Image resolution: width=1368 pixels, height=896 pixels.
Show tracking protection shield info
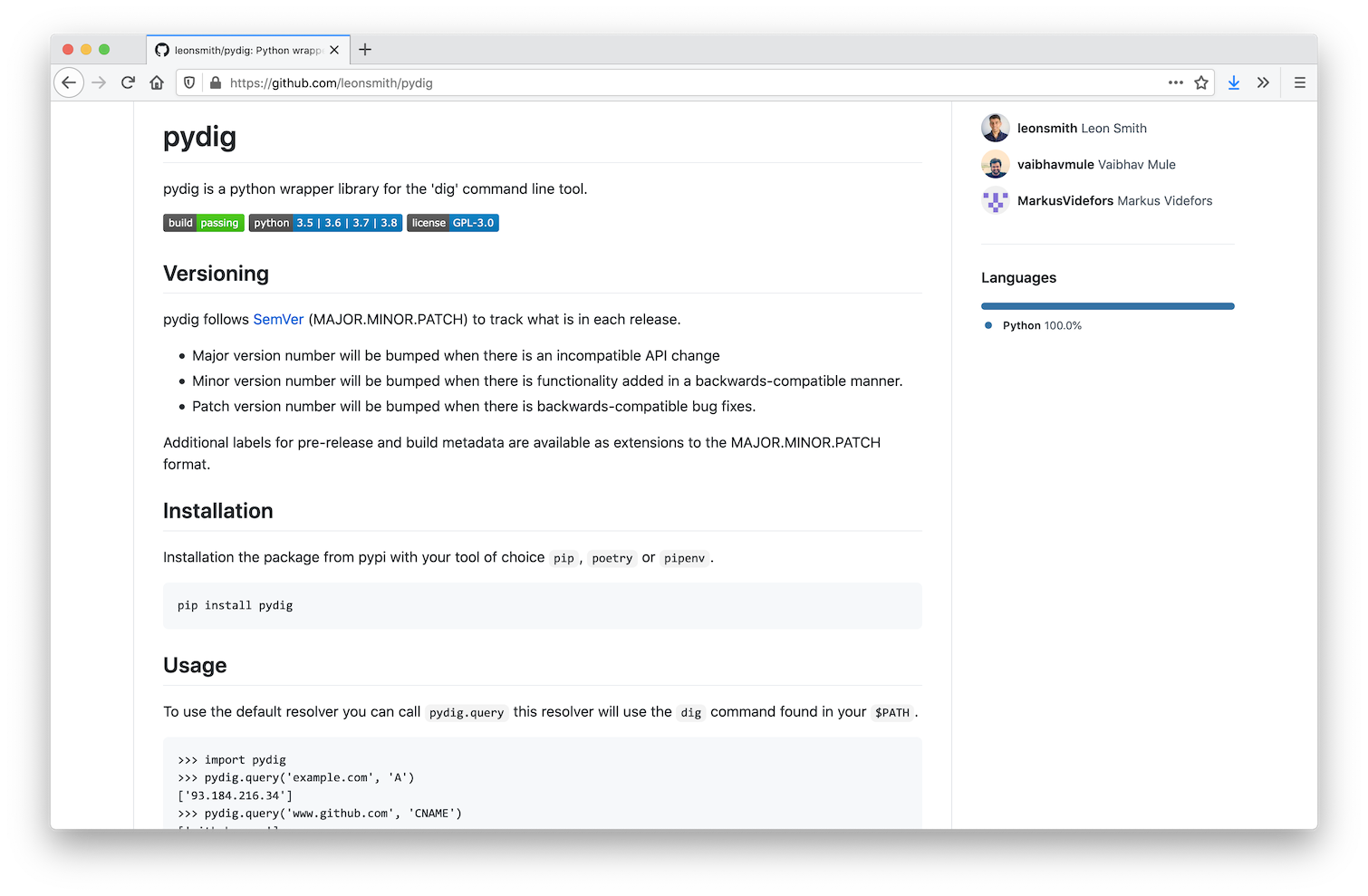(x=189, y=82)
